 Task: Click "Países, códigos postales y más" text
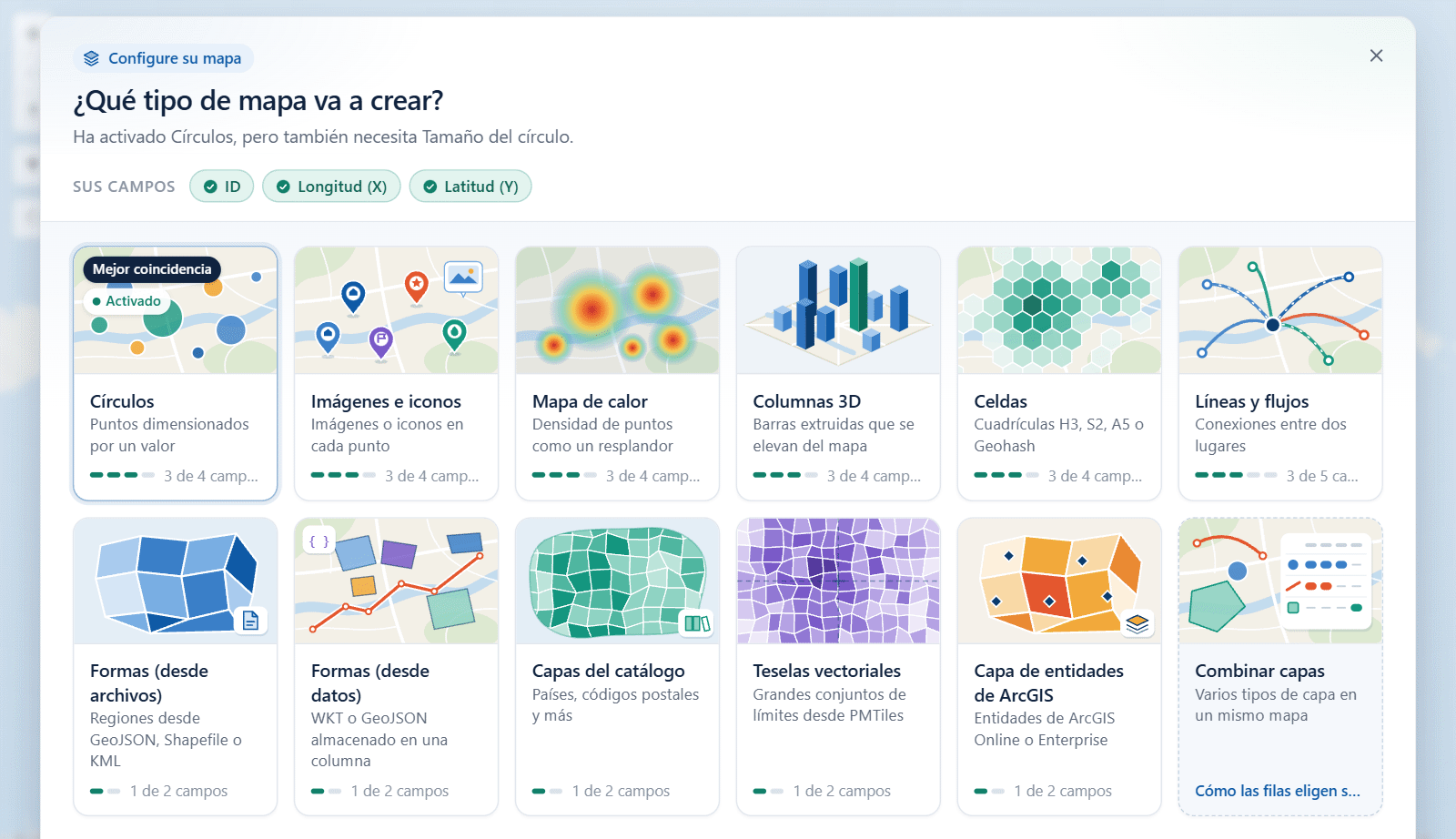[616, 705]
